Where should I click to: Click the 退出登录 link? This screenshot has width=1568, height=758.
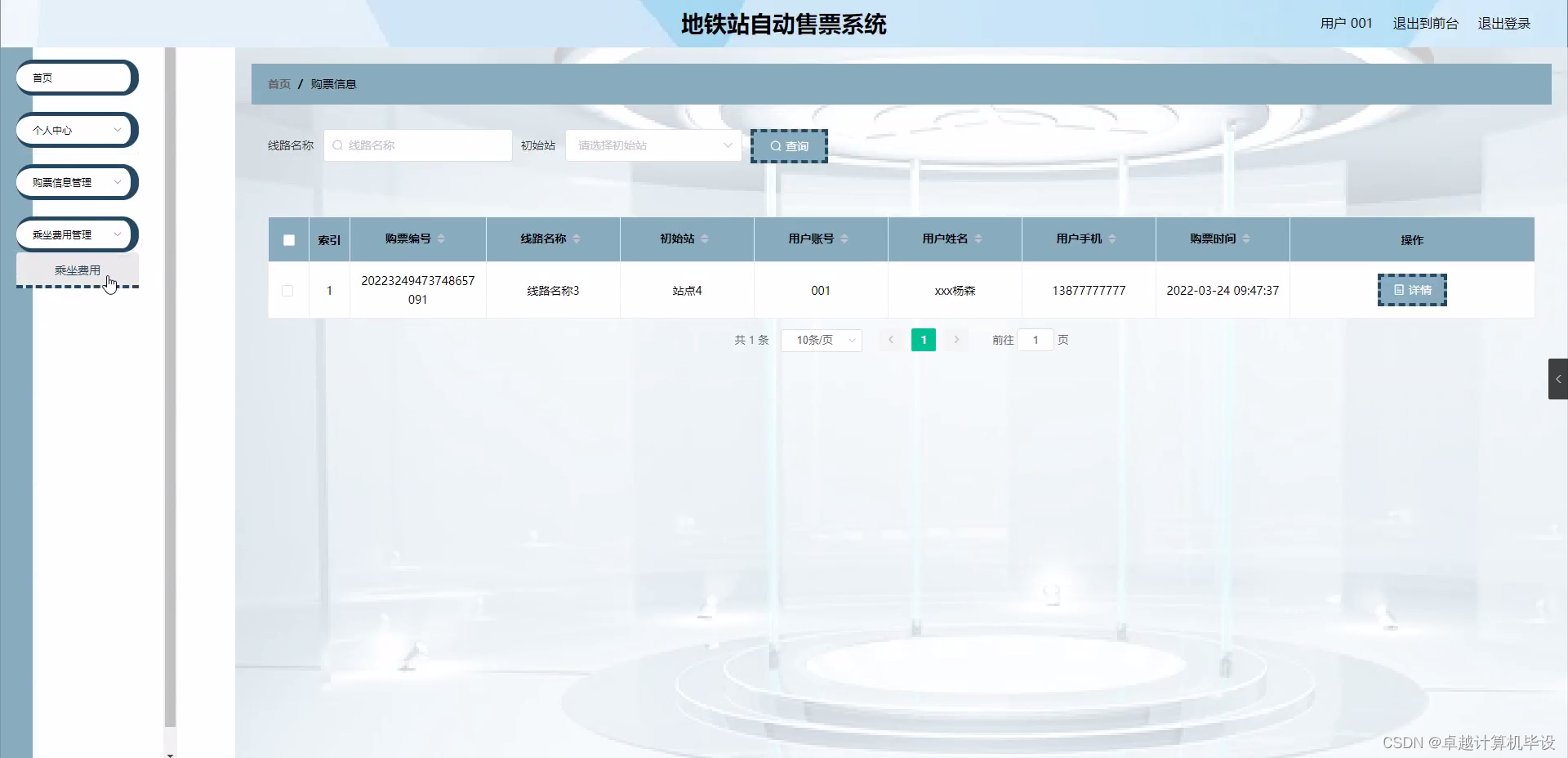pos(1503,23)
